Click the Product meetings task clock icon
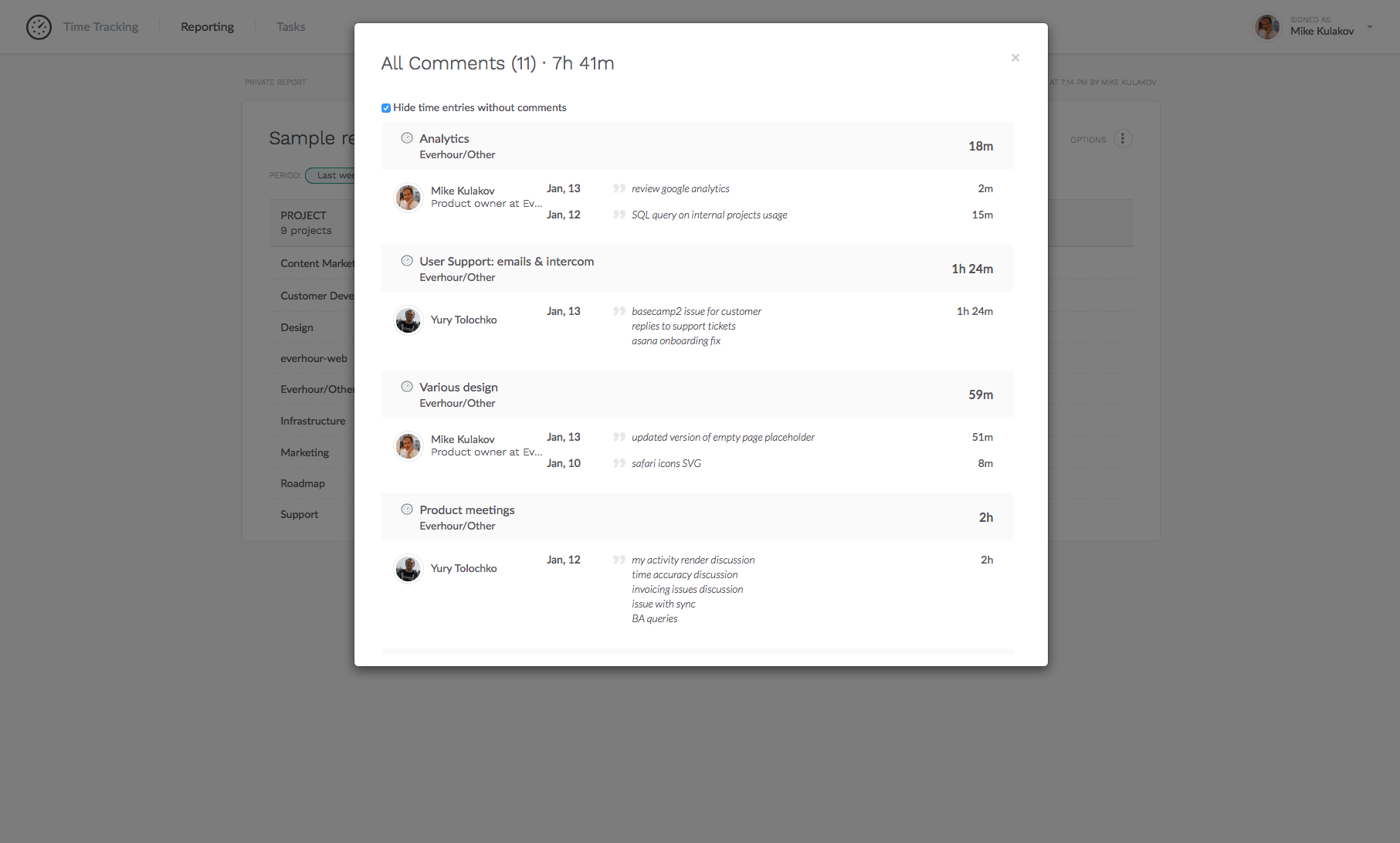Viewport: 1400px width, 843px height. click(x=407, y=510)
